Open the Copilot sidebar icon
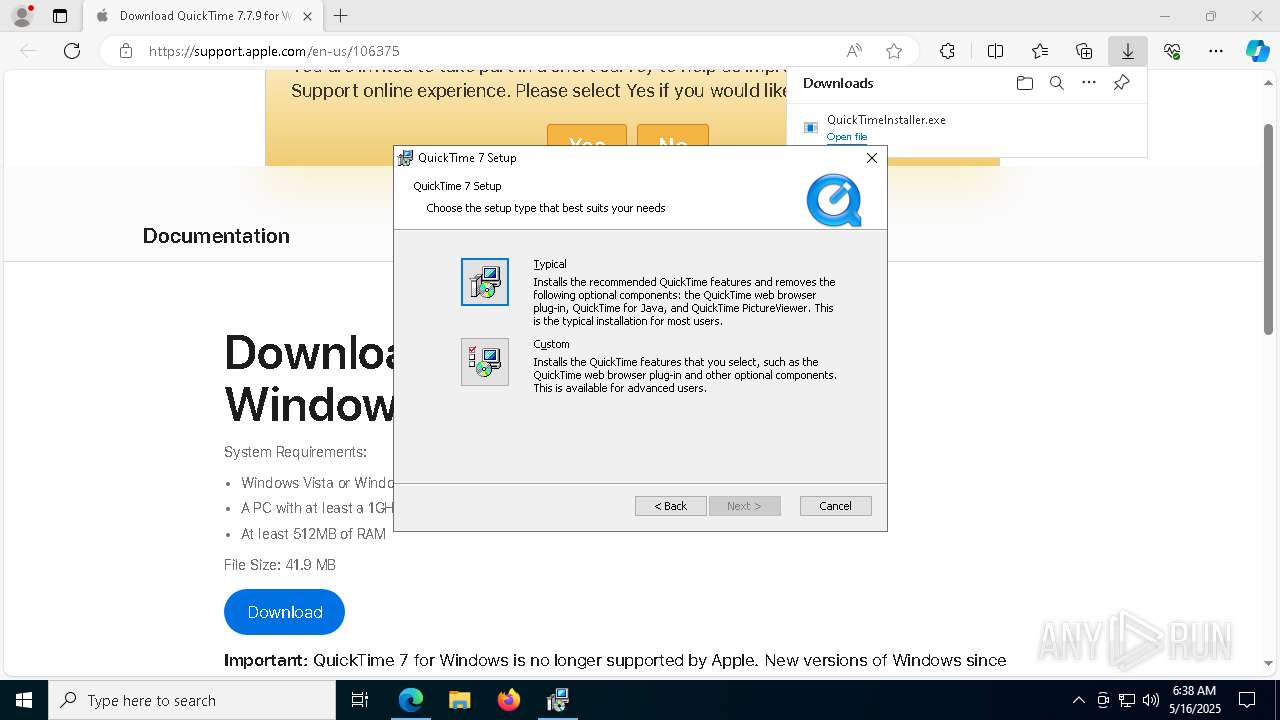 click(x=1258, y=51)
